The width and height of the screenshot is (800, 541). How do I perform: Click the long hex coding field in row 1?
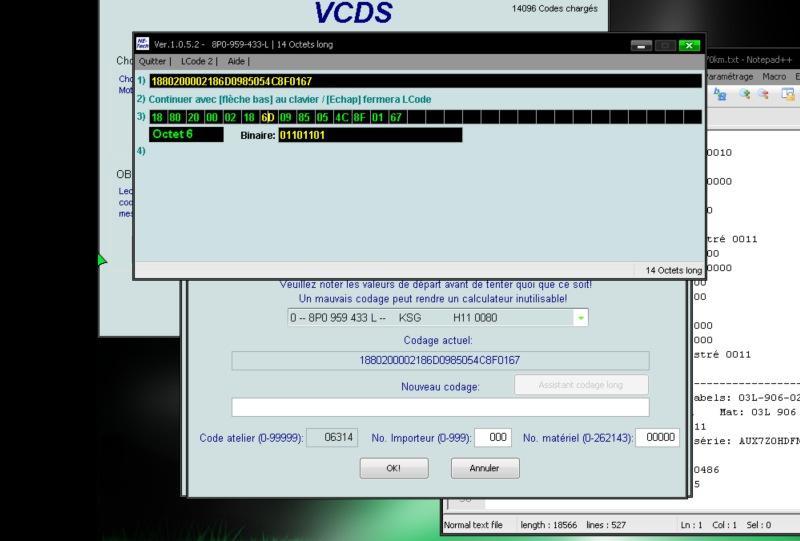426,81
